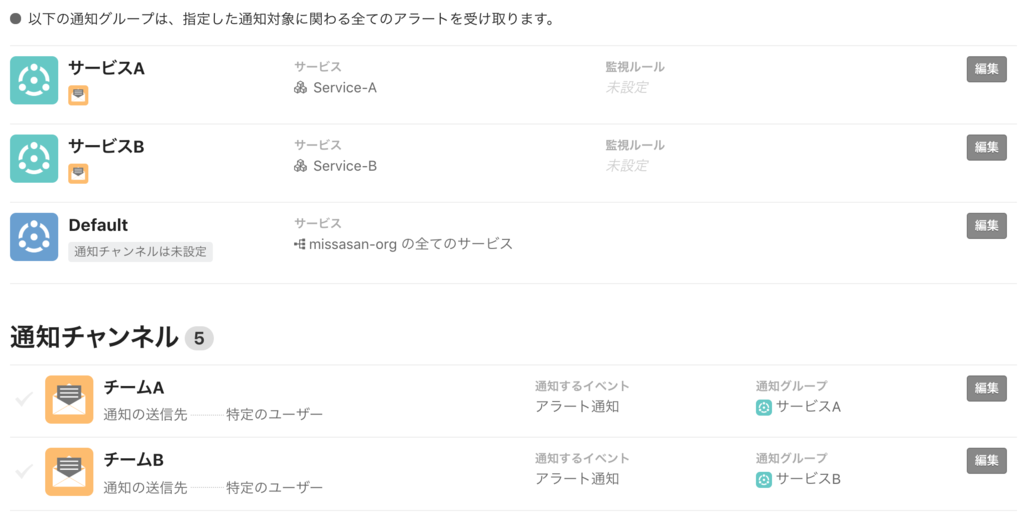Click the サービスA notification group icon

click(34, 81)
